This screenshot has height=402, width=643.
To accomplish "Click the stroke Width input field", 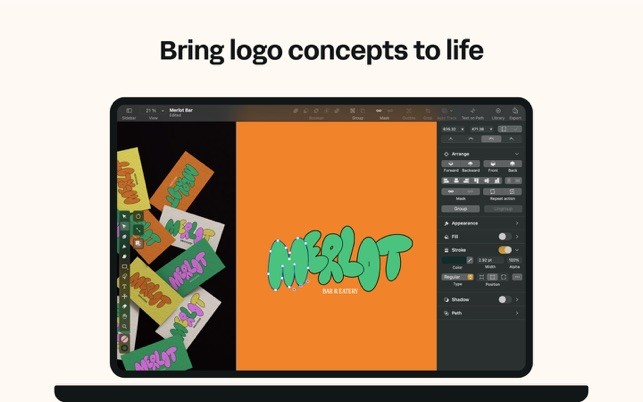I will pos(490,260).
